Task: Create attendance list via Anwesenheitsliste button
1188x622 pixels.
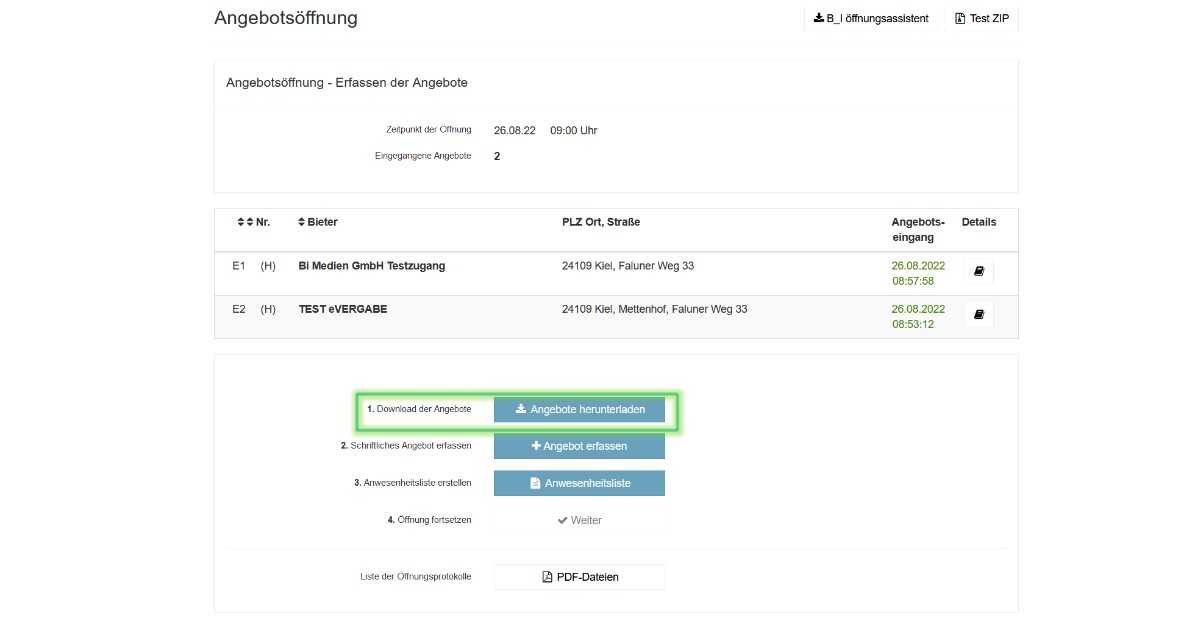Action: click(579, 482)
